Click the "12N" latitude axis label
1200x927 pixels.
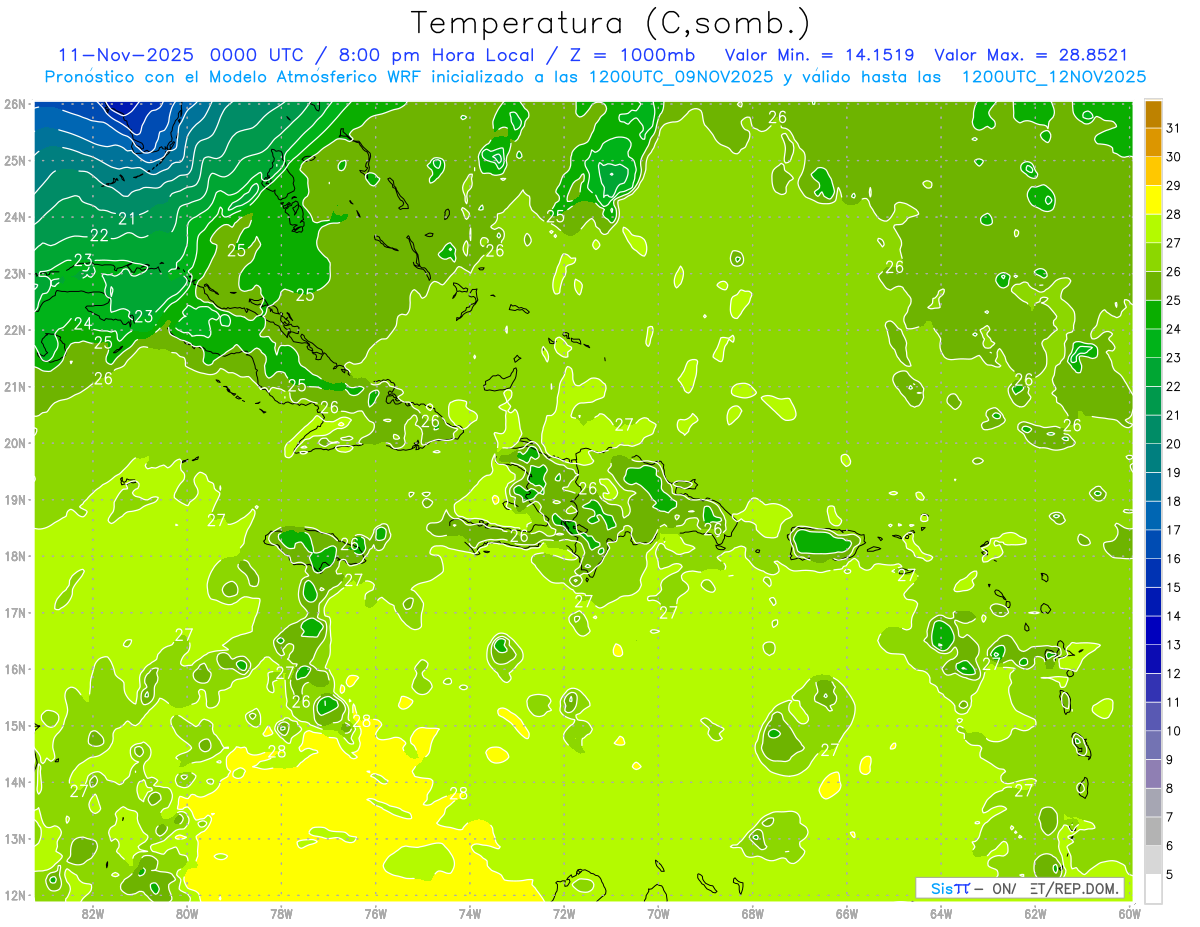point(14,896)
